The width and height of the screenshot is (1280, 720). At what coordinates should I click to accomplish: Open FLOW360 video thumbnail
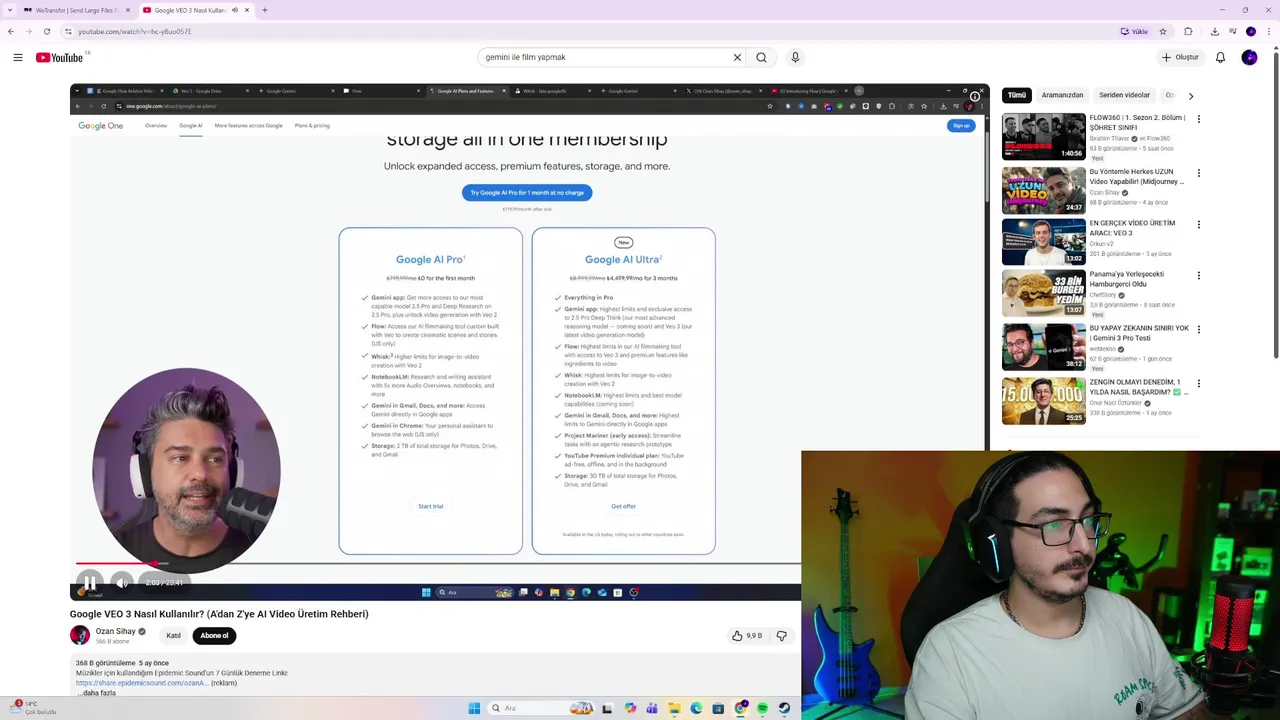click(x=1044, y=136)
